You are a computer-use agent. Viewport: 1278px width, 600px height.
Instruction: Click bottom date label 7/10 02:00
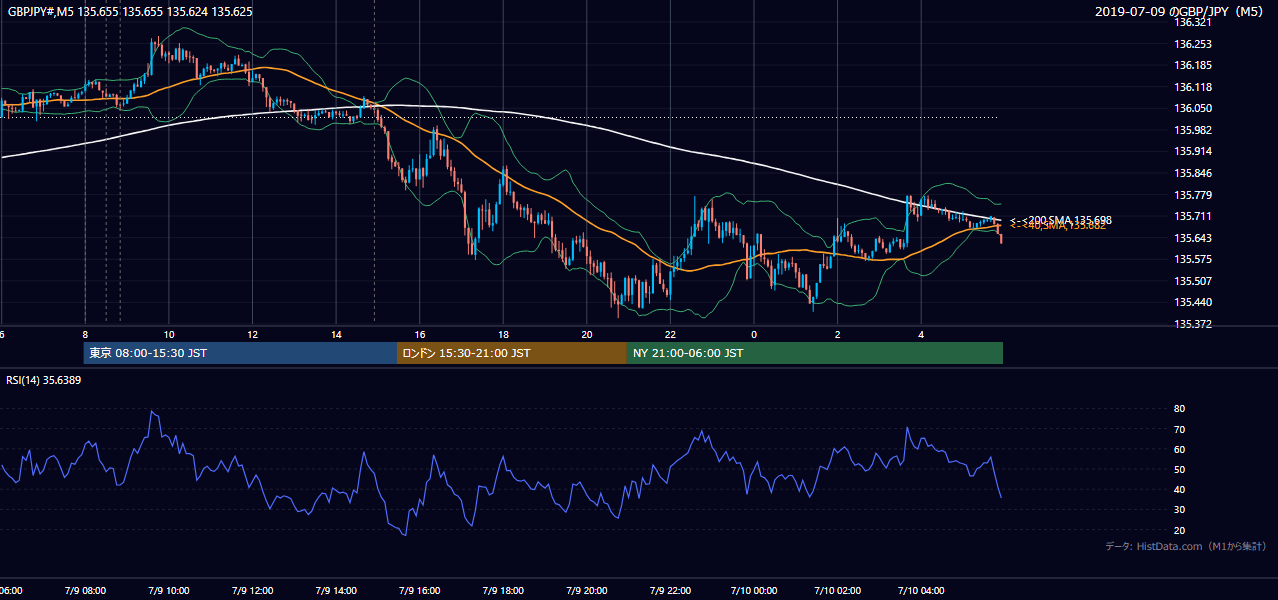click(x=837, y=591)
